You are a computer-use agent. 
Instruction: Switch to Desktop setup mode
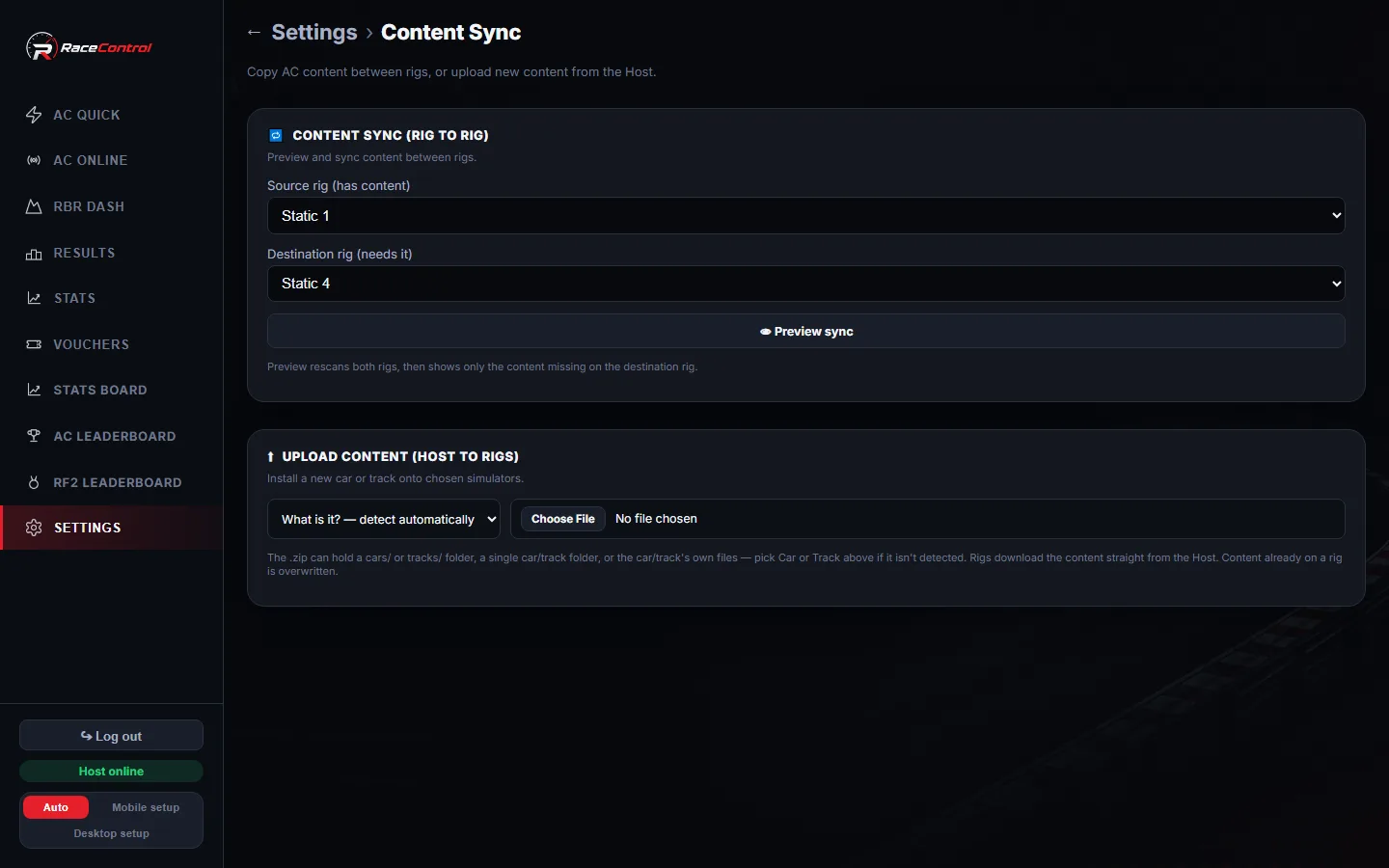coord(111,833)
